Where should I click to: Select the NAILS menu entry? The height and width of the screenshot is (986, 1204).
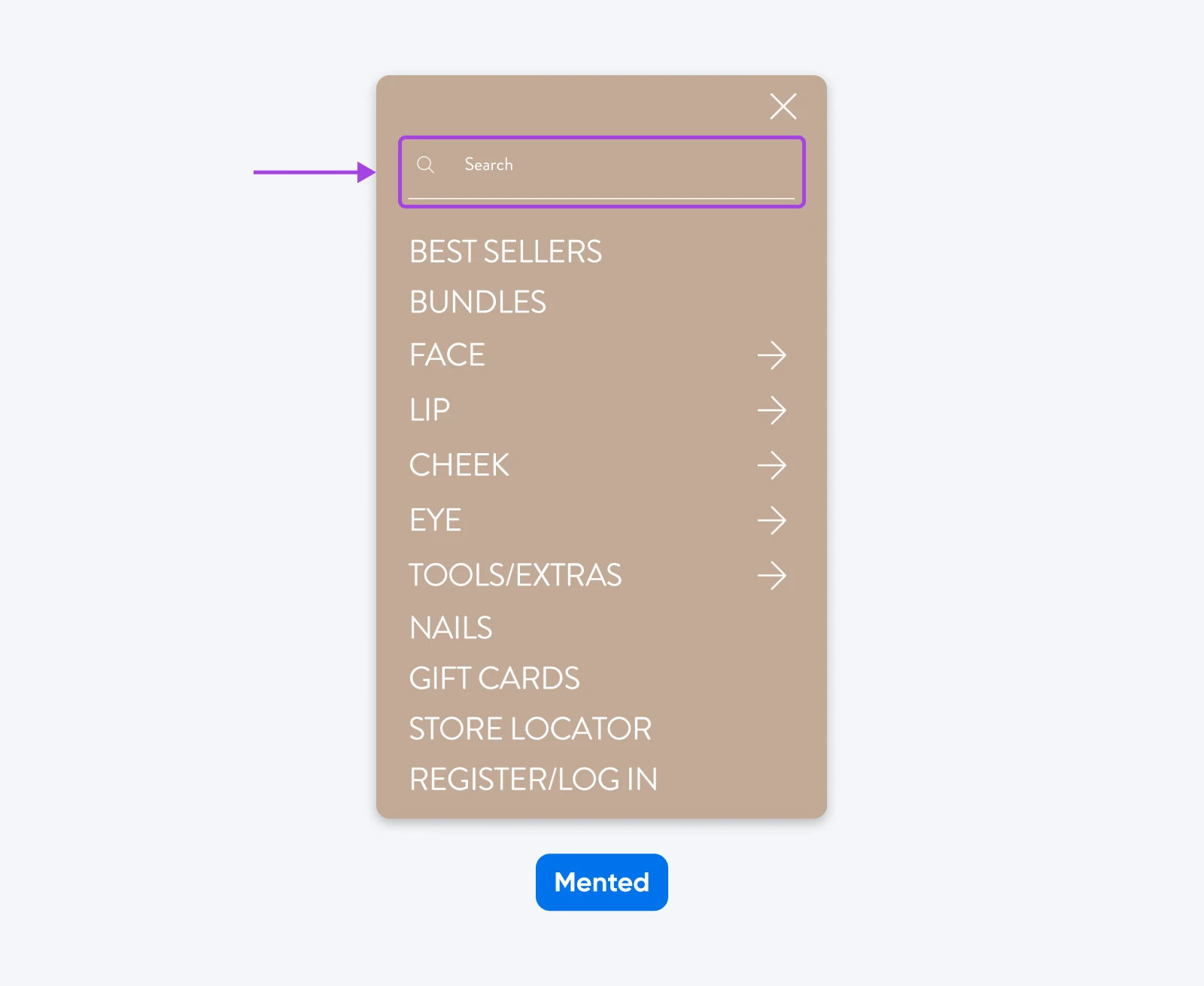[x=450, y=626]
